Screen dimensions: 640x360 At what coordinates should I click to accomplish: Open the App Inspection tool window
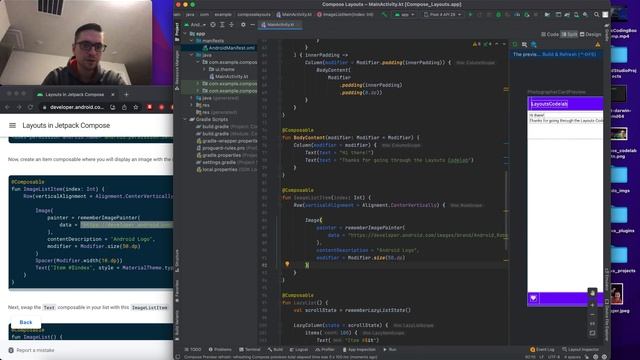point(359,349)
